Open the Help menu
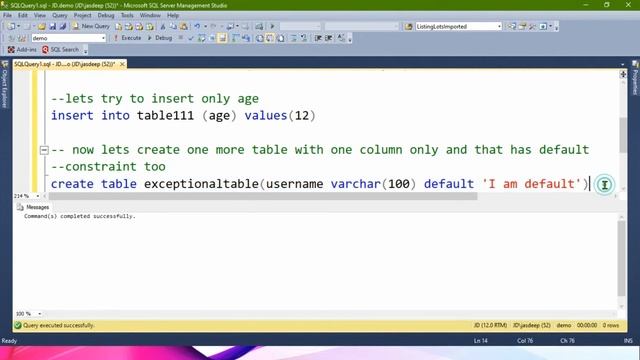Image resolution: width=640 pixels, height=360 pixels. pyautogui.click(x=173, y=15)
